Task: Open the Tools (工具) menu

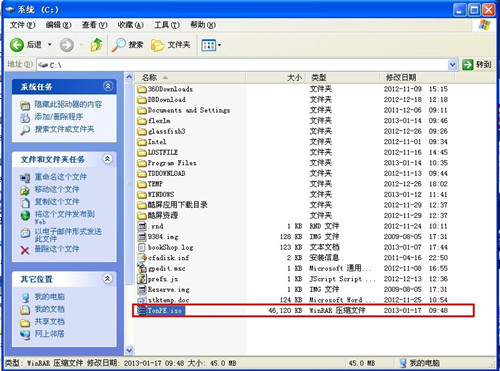Action: coord(167,25)
